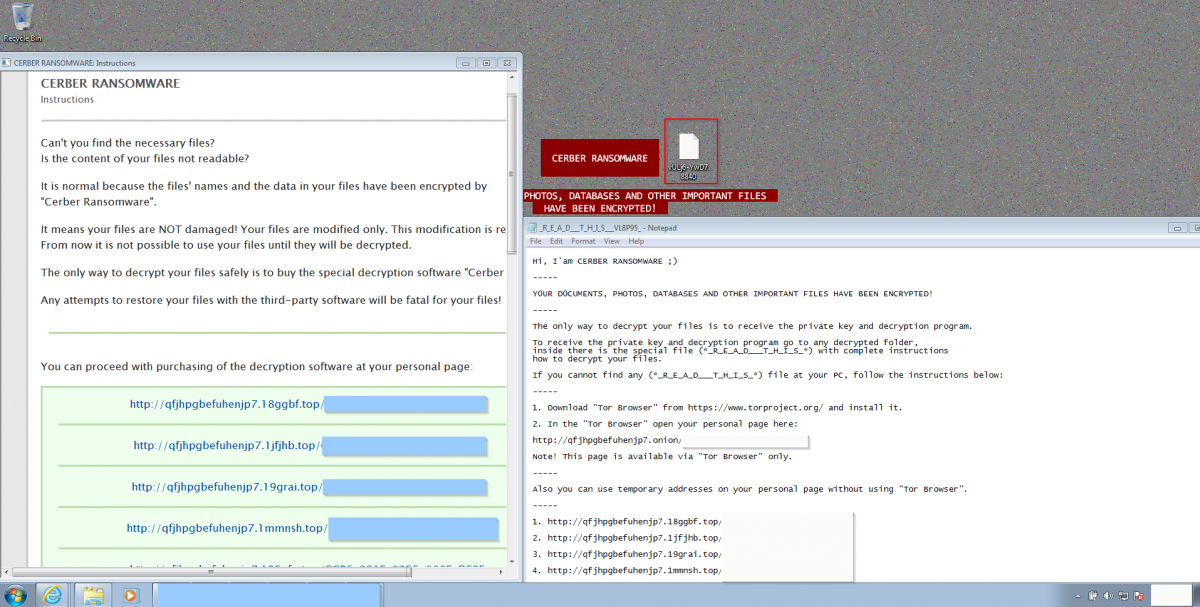Maximize the CERBER RANSOMWARE Instructions window
Image resolution: width=1200 pixels, height=607 pixels.
click(486, 62)
